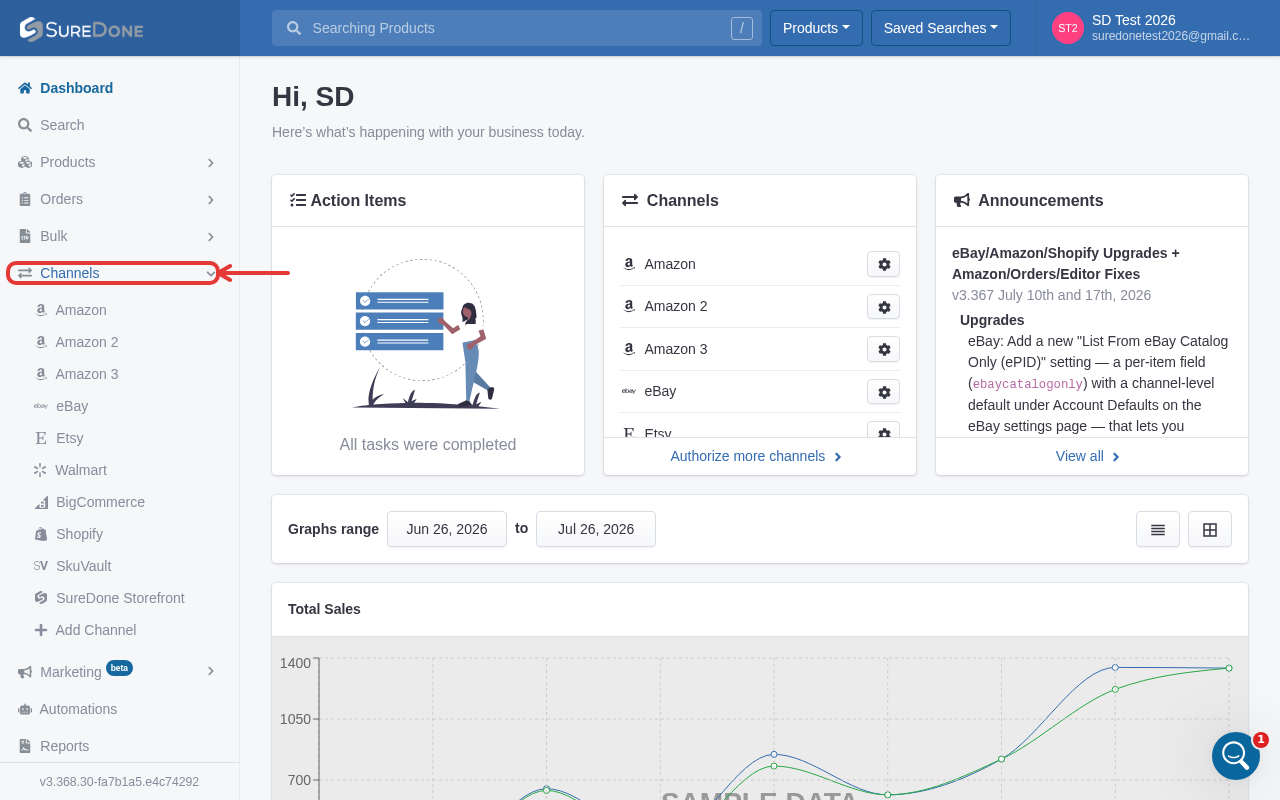Open settings gear for Amazon channel
Screen dimensions: 1280x800
pos(883,264)
